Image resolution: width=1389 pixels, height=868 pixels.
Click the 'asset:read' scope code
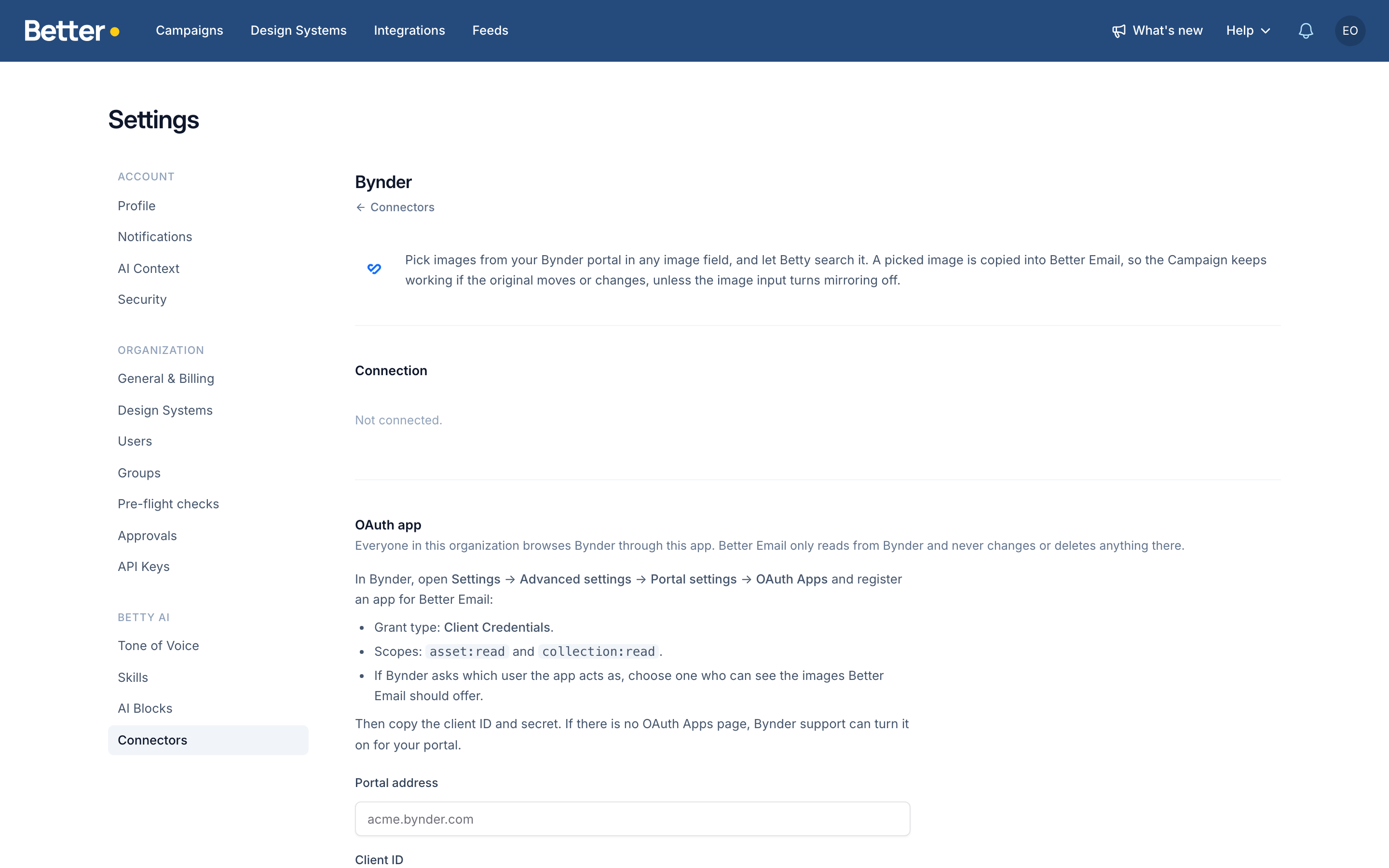pyautogui.click(x=467, y=651)
